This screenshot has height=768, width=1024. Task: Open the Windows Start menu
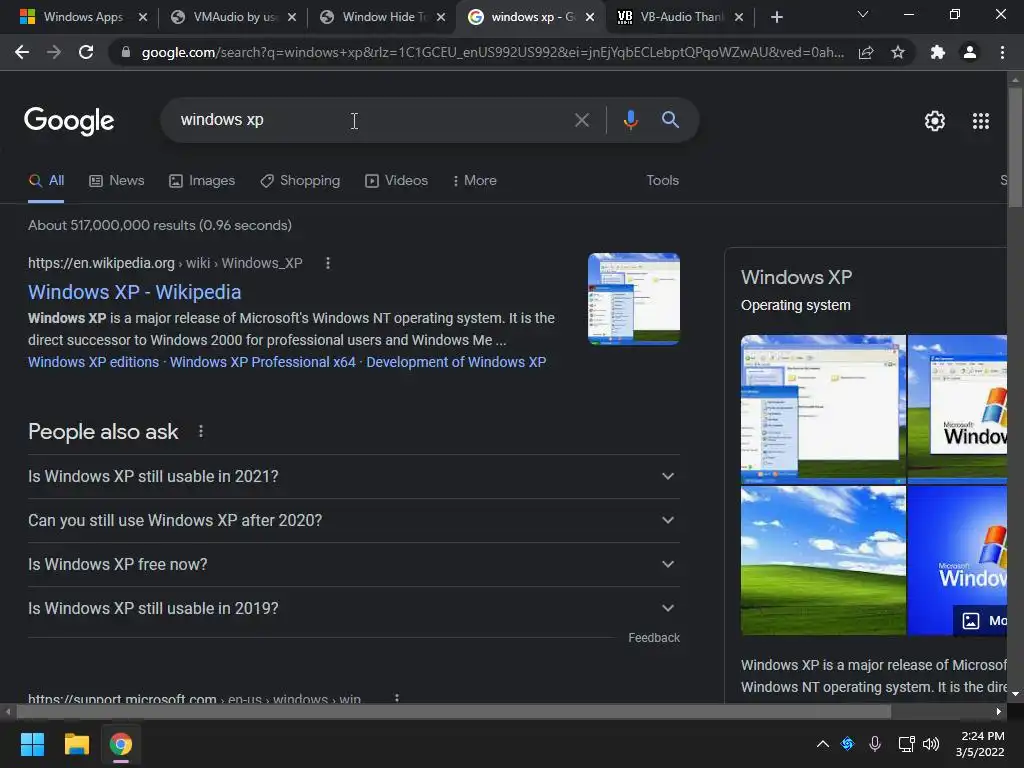32,744
